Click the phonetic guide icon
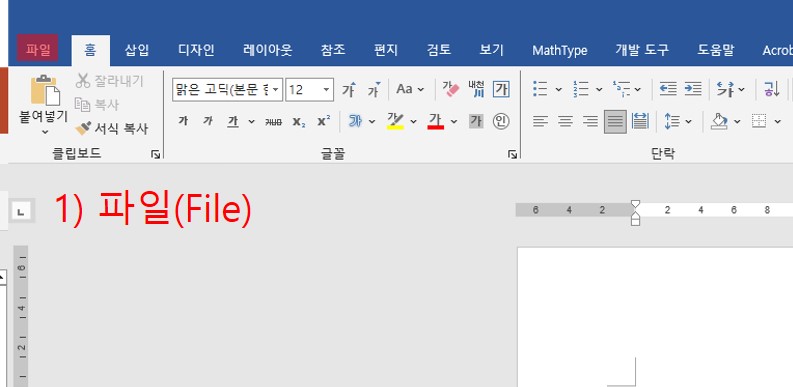The height and width of the screenshot is (387, 793). [475, 90]
